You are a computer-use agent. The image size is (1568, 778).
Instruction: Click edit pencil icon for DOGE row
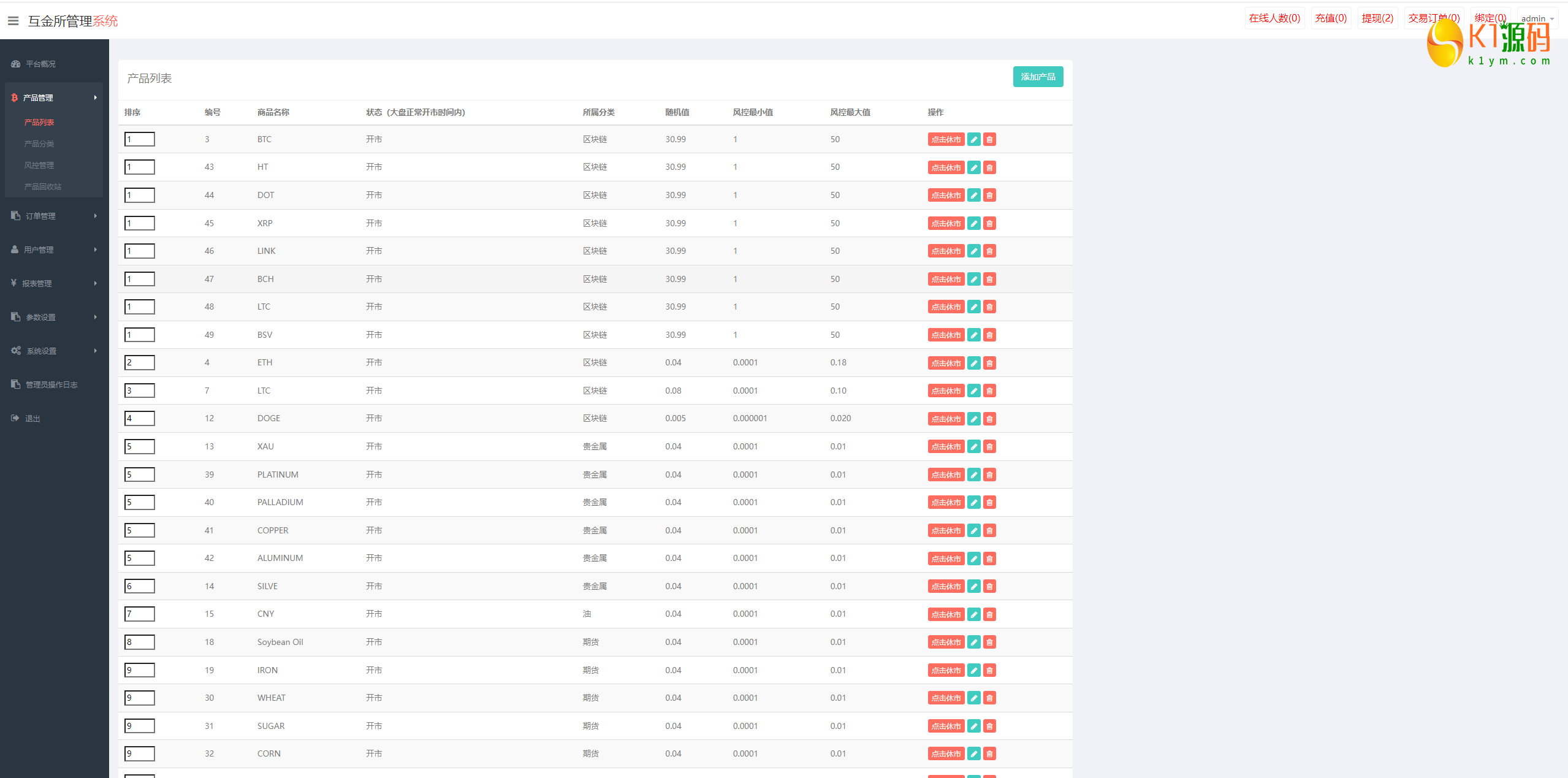click(973, 419)
